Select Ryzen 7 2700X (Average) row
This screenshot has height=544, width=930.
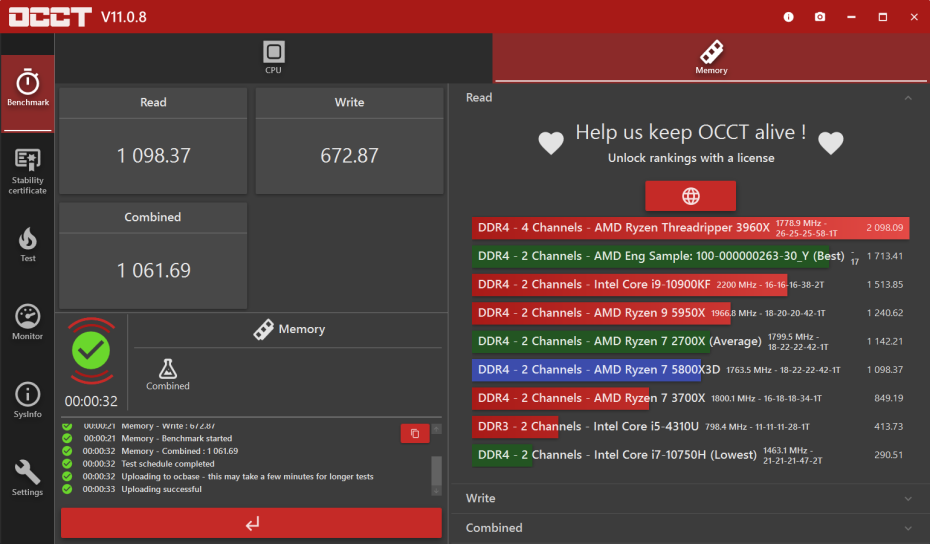click(690, 342)
